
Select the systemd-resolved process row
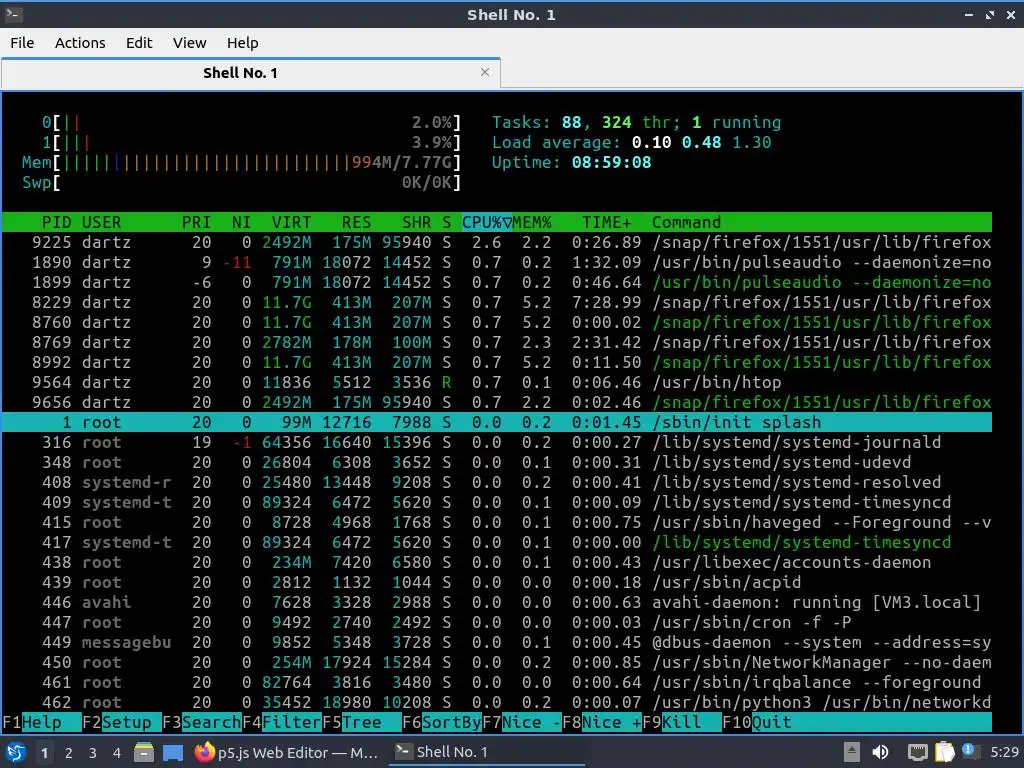[x=497, y=482]
